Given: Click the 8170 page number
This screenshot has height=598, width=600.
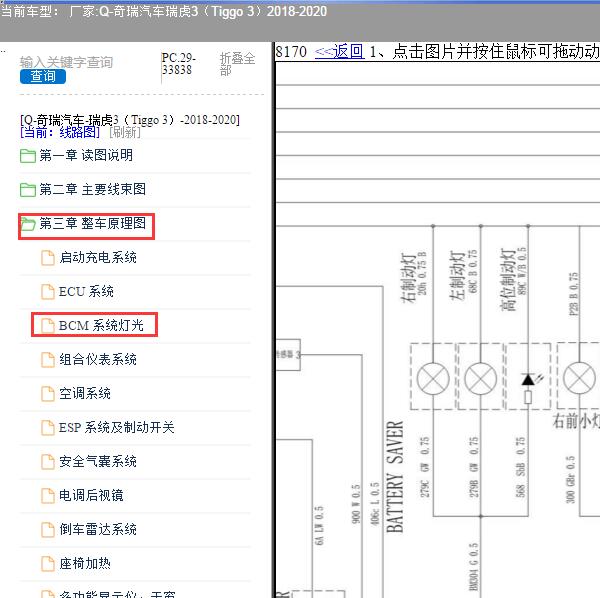Looking at the screenshot, I should [291, 52].
